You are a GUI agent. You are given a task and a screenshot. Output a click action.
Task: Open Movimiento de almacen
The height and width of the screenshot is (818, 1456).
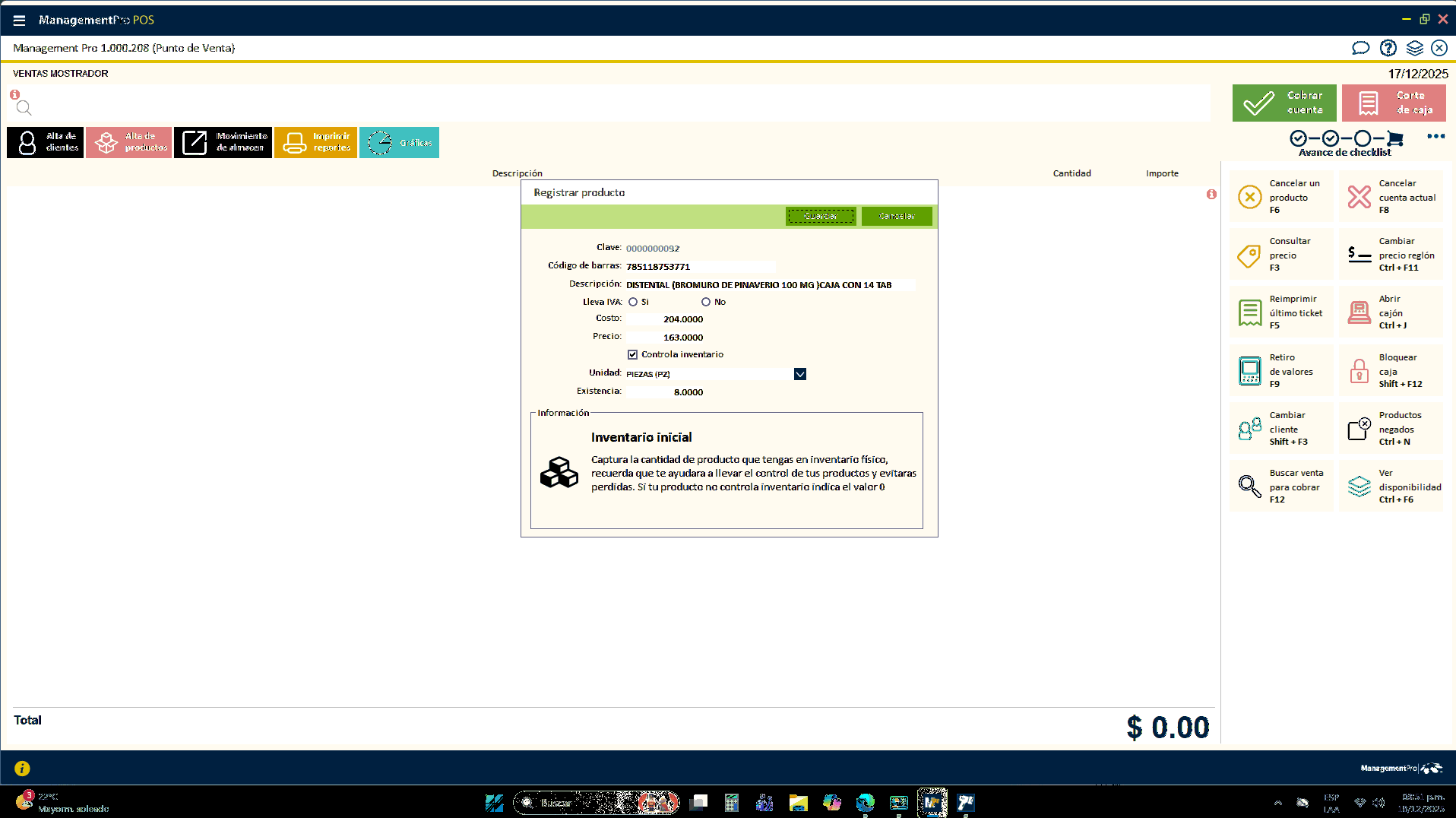pyautogui.click(x=223, y=142)
